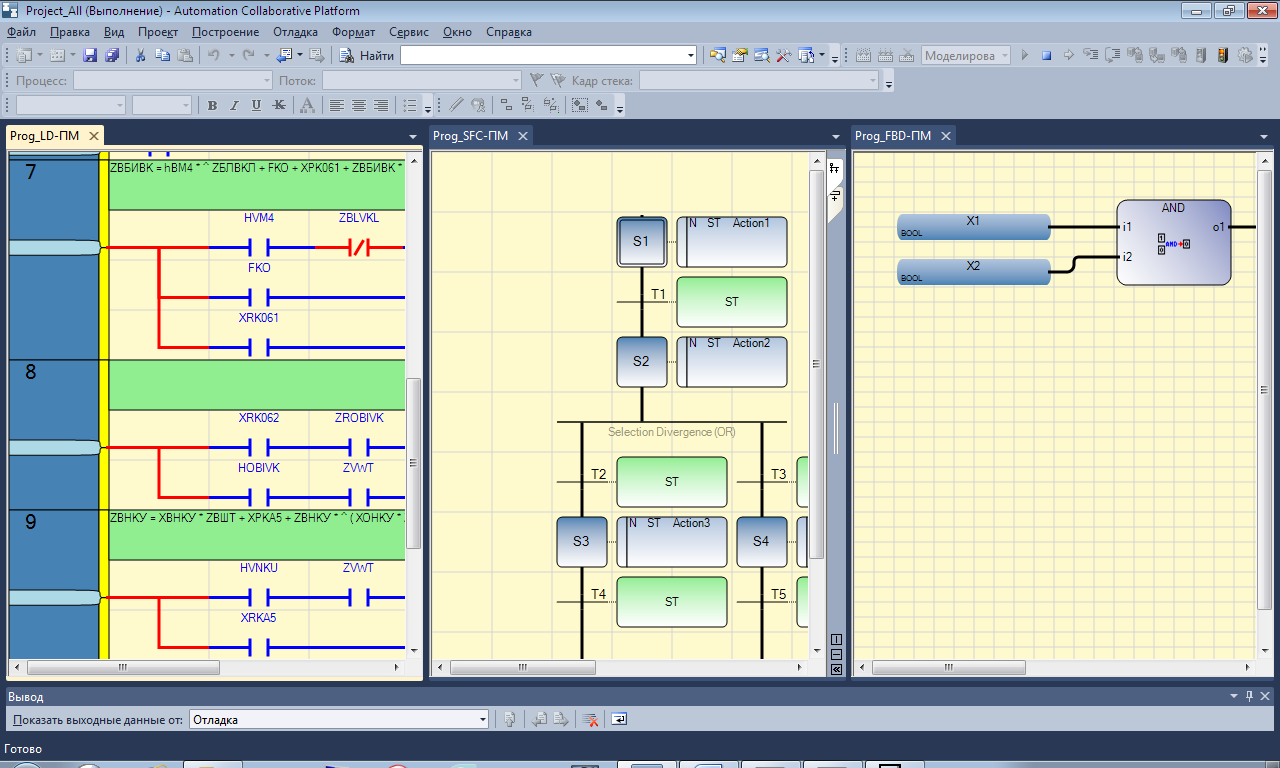Screen dimensions: 1280x768
Task: Click SFC editor vertical scrollbar
Action: pos(816,362)
